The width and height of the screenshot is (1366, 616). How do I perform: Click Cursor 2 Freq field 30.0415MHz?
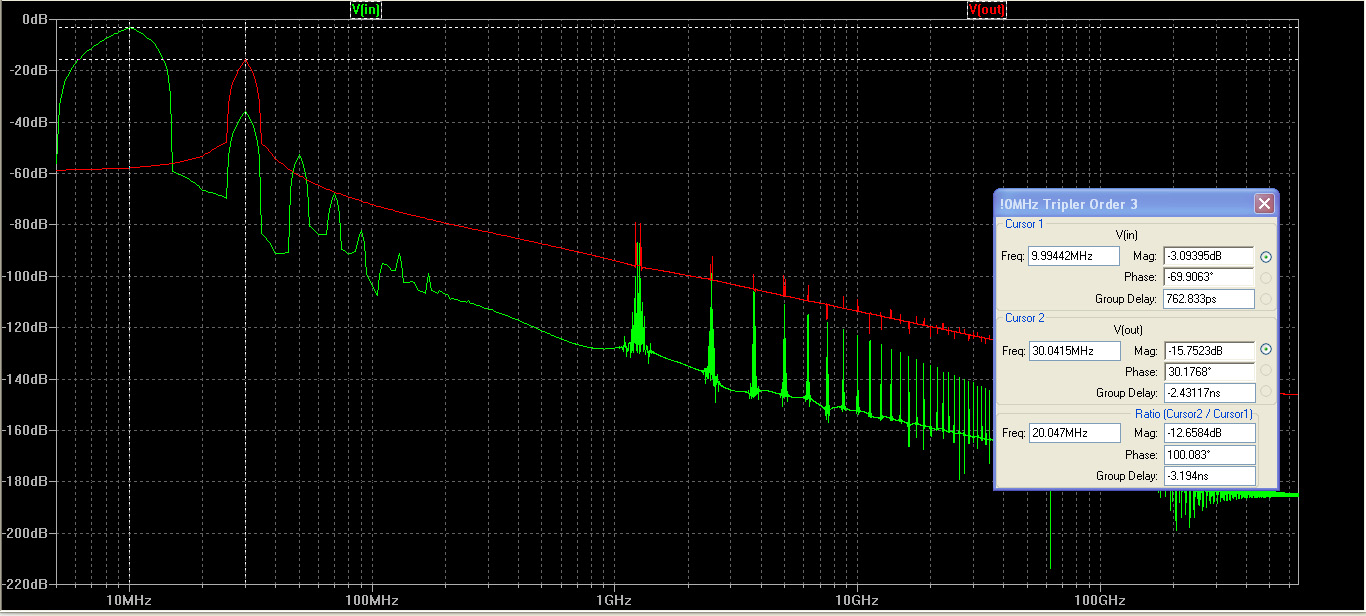tap(1073, 351)
